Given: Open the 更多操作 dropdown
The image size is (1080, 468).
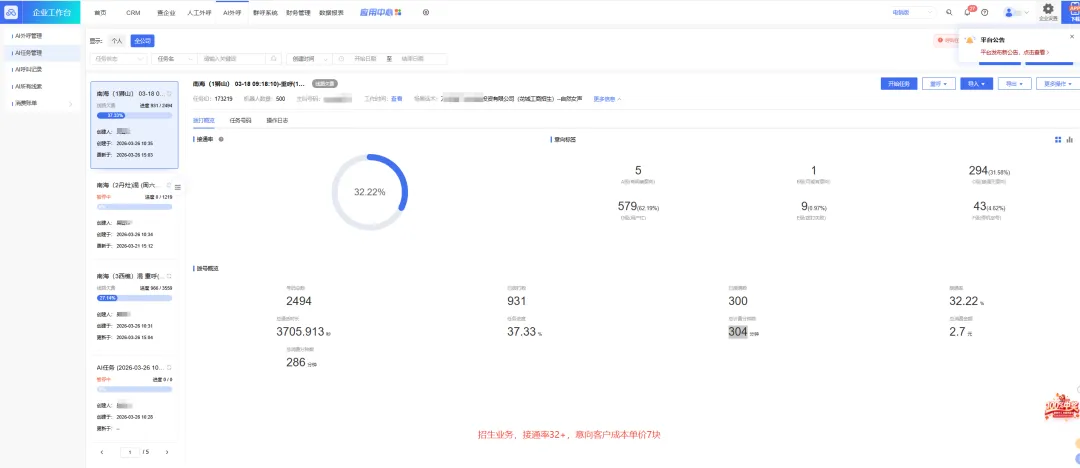Looking at the screenshot, I should [x=1057, y=83].
